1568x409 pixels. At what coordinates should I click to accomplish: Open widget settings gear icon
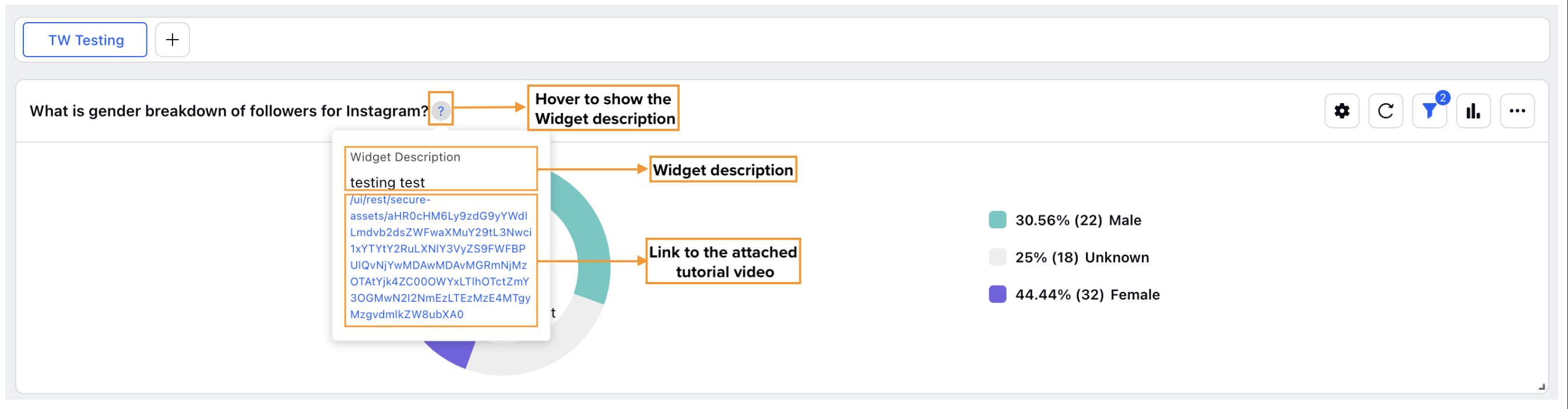[1342, 111]
